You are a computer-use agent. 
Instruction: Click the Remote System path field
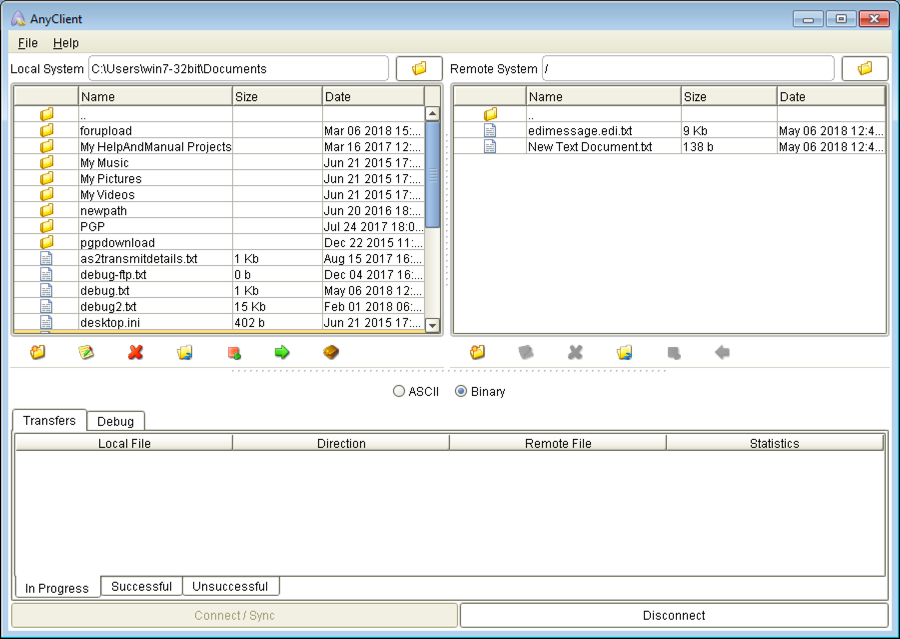tap(690, 67)
